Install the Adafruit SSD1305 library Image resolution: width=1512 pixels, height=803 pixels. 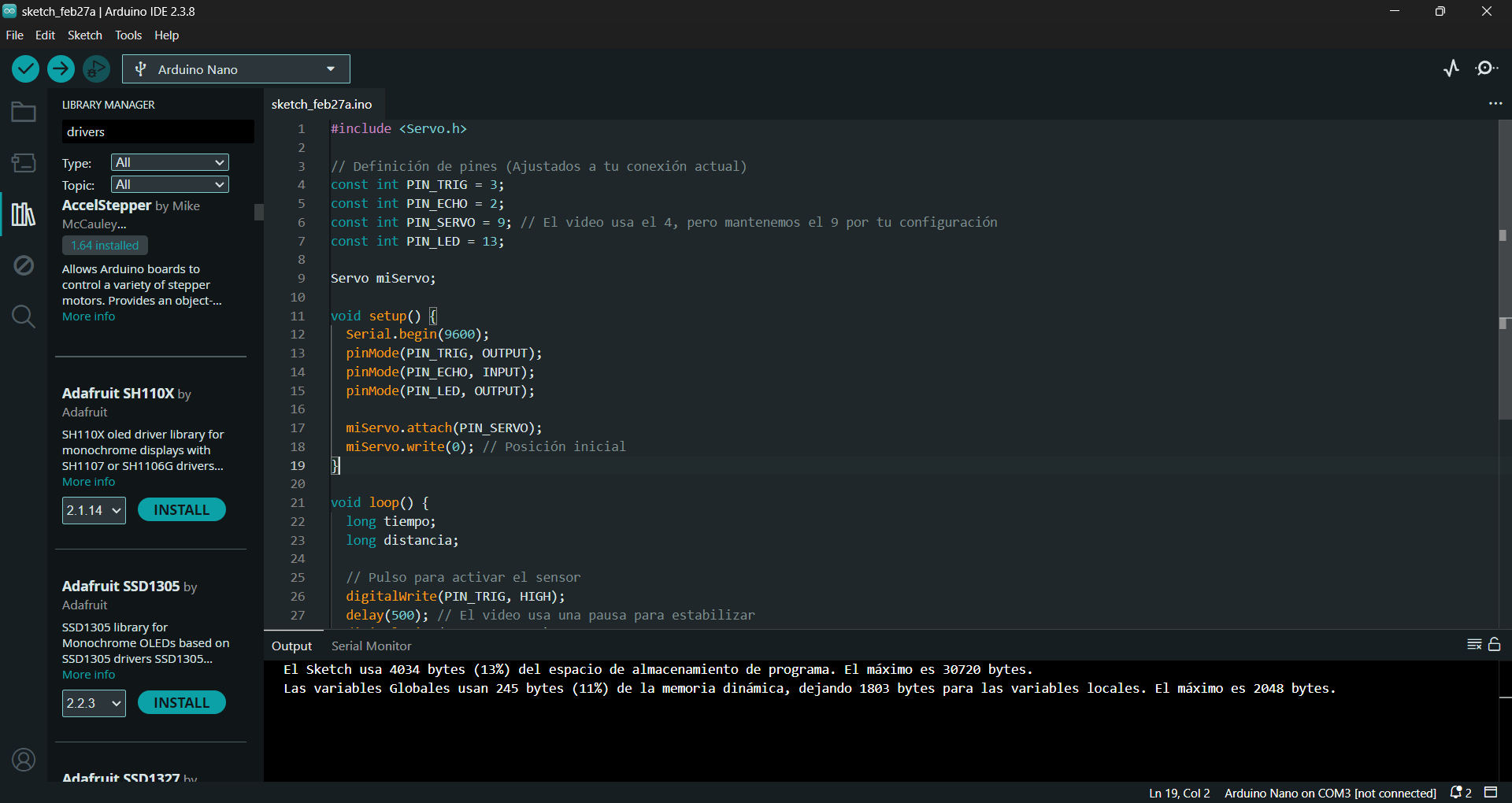click(181, 703)
